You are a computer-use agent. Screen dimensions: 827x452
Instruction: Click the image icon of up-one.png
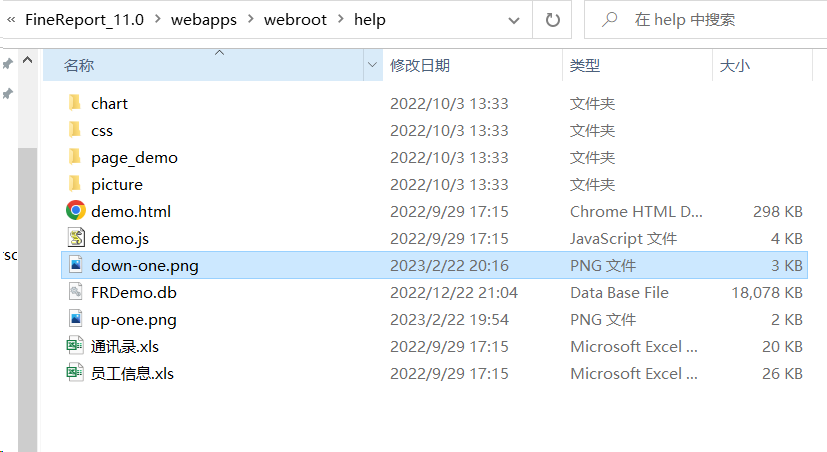pyautogui.click(x=76, y=319)
